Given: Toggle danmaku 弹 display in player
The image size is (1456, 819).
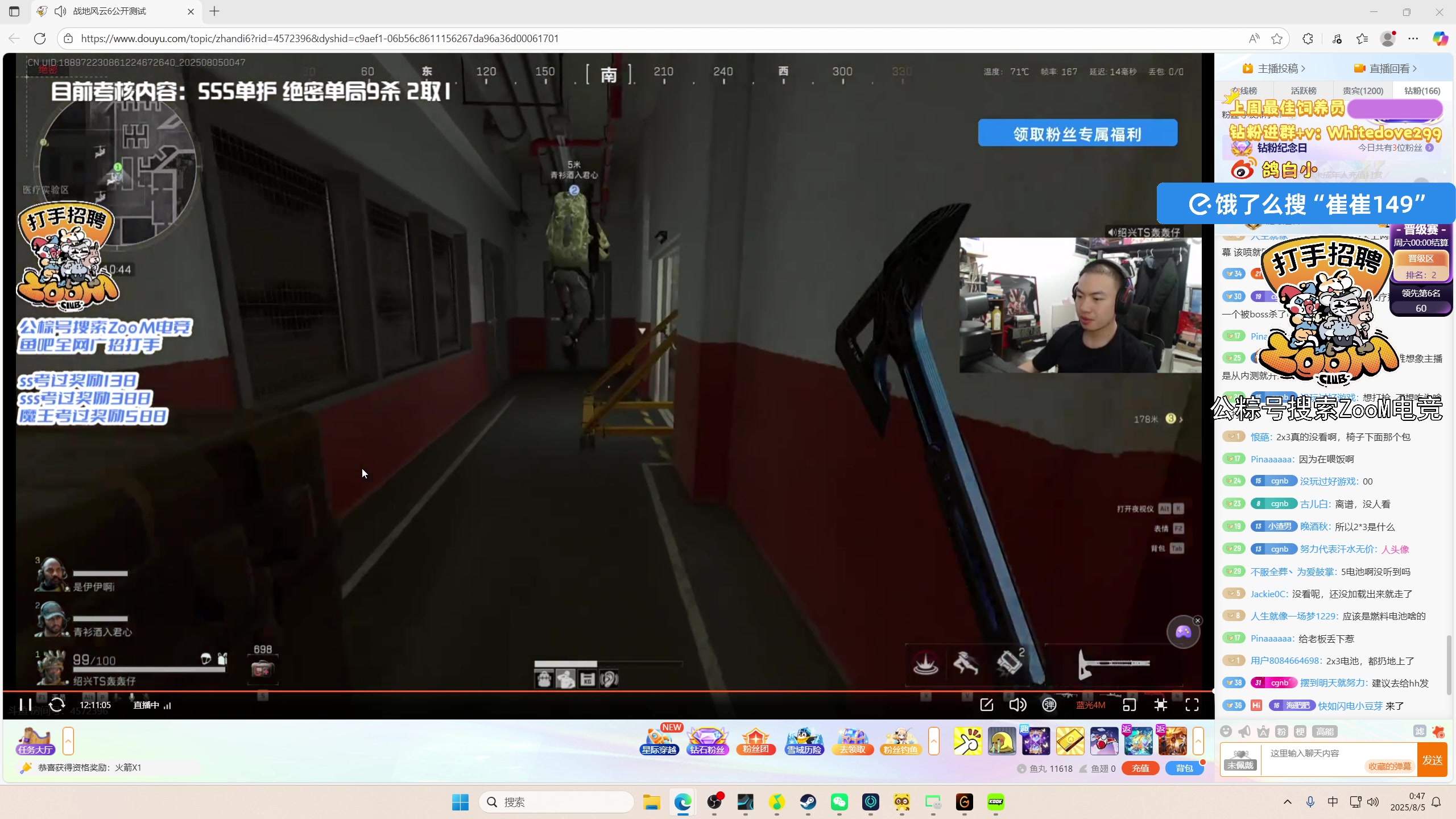Looking at the screenshot, I should click(1049, 705).
